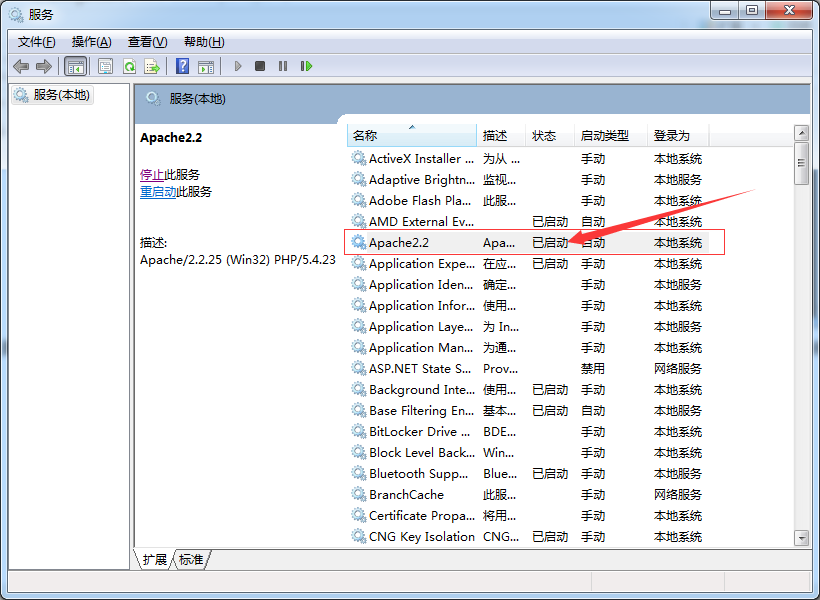Image resolution: width=820 pixels, height=600 pixels.
Task: Click the gear icon beside Bluetooth Support
Action: pos(358,473)
